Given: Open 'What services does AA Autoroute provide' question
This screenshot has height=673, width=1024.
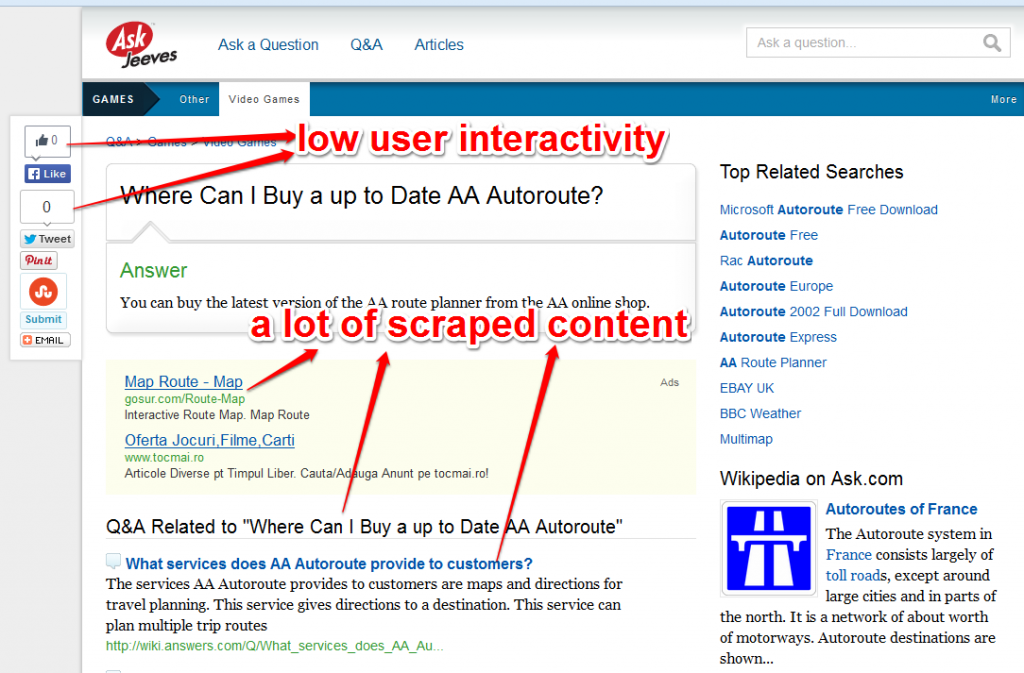Looking at the screenshot, I should pyautogui.click(x=329, y=563).
